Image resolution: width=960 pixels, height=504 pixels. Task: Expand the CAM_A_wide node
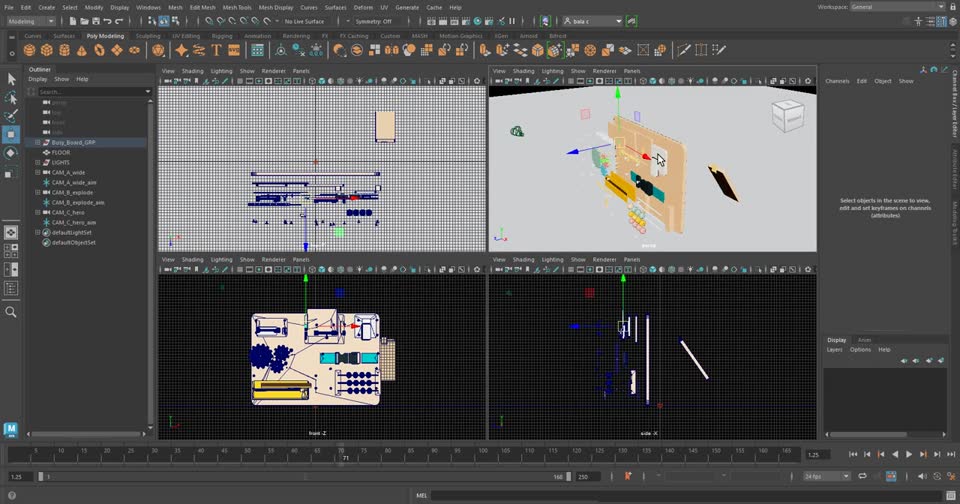click(x=38, y=173)
